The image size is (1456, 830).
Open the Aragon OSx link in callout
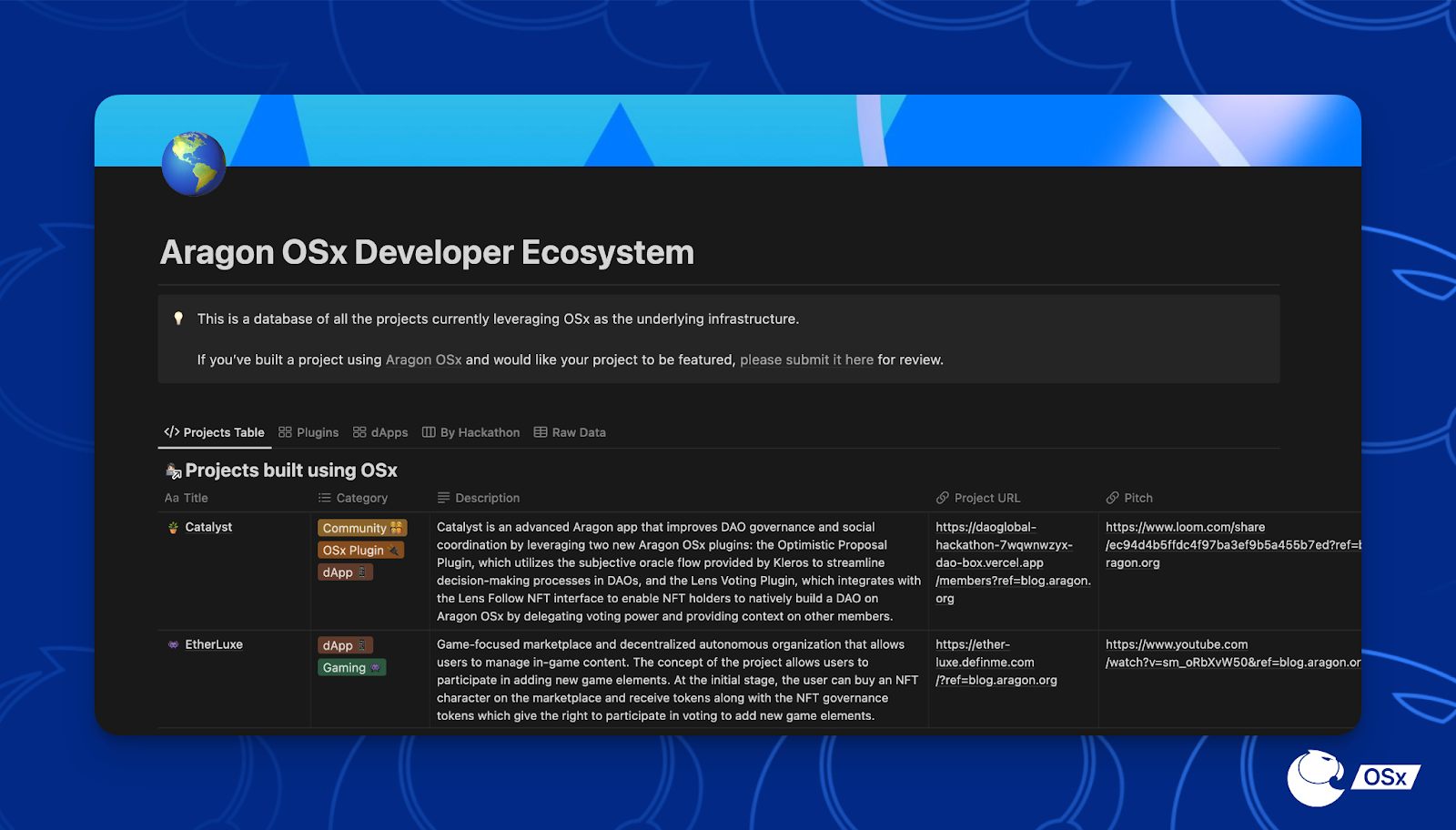(x=423, y=359)
